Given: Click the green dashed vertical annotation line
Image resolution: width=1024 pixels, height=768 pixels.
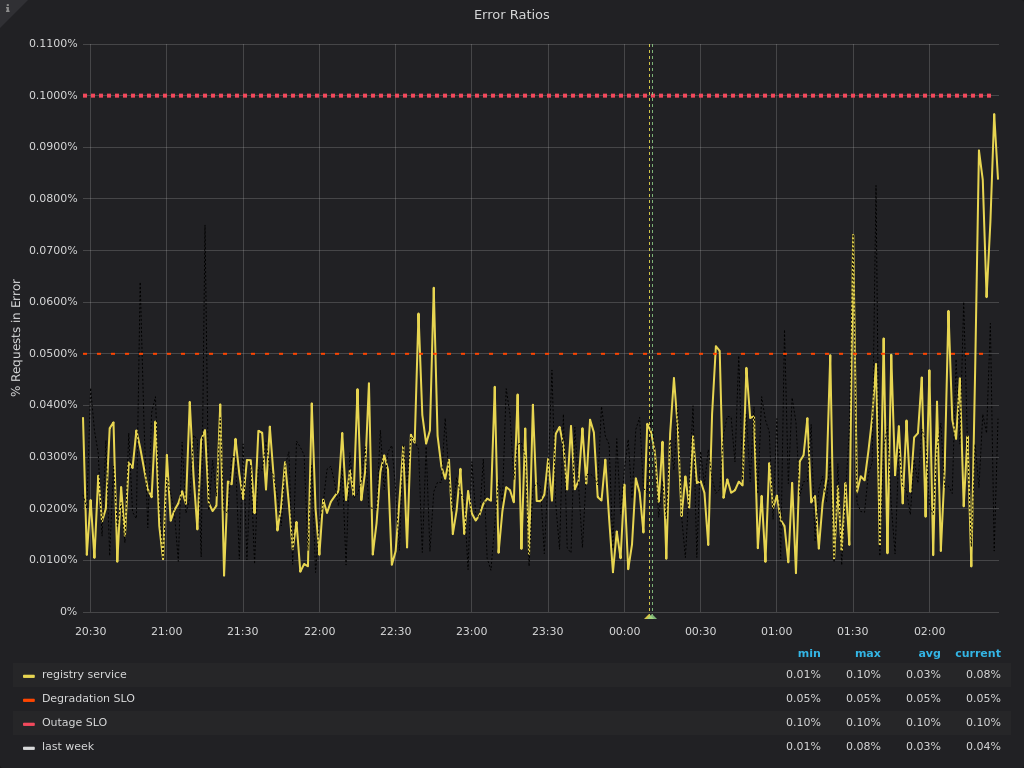Looking at the screenshot, I should tap(650, 250).
